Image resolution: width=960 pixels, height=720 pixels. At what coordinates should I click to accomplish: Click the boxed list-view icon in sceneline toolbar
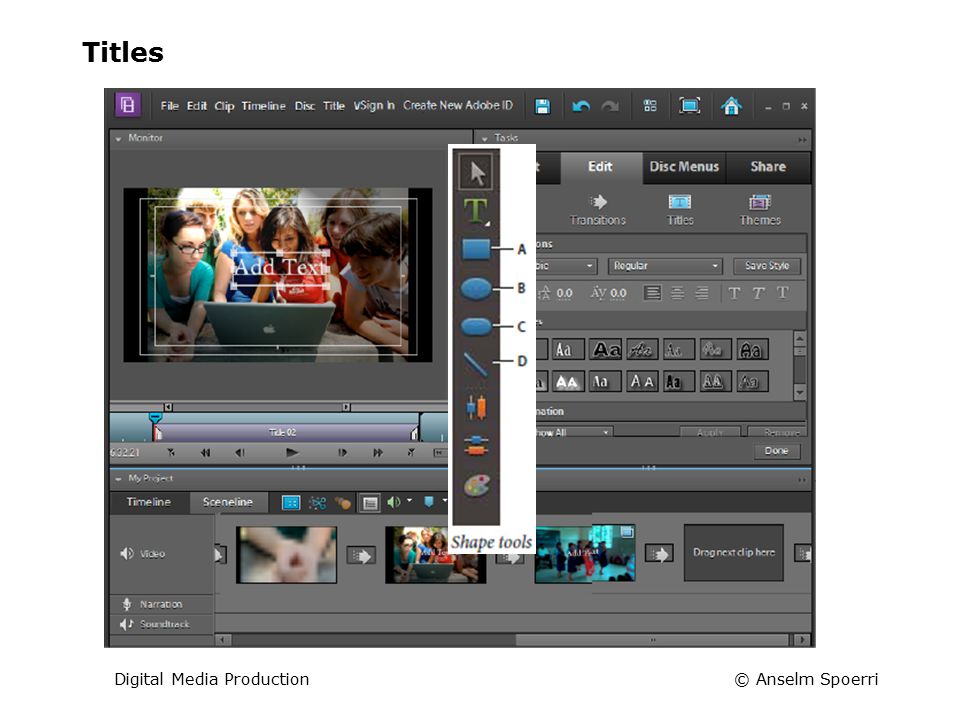370,503
